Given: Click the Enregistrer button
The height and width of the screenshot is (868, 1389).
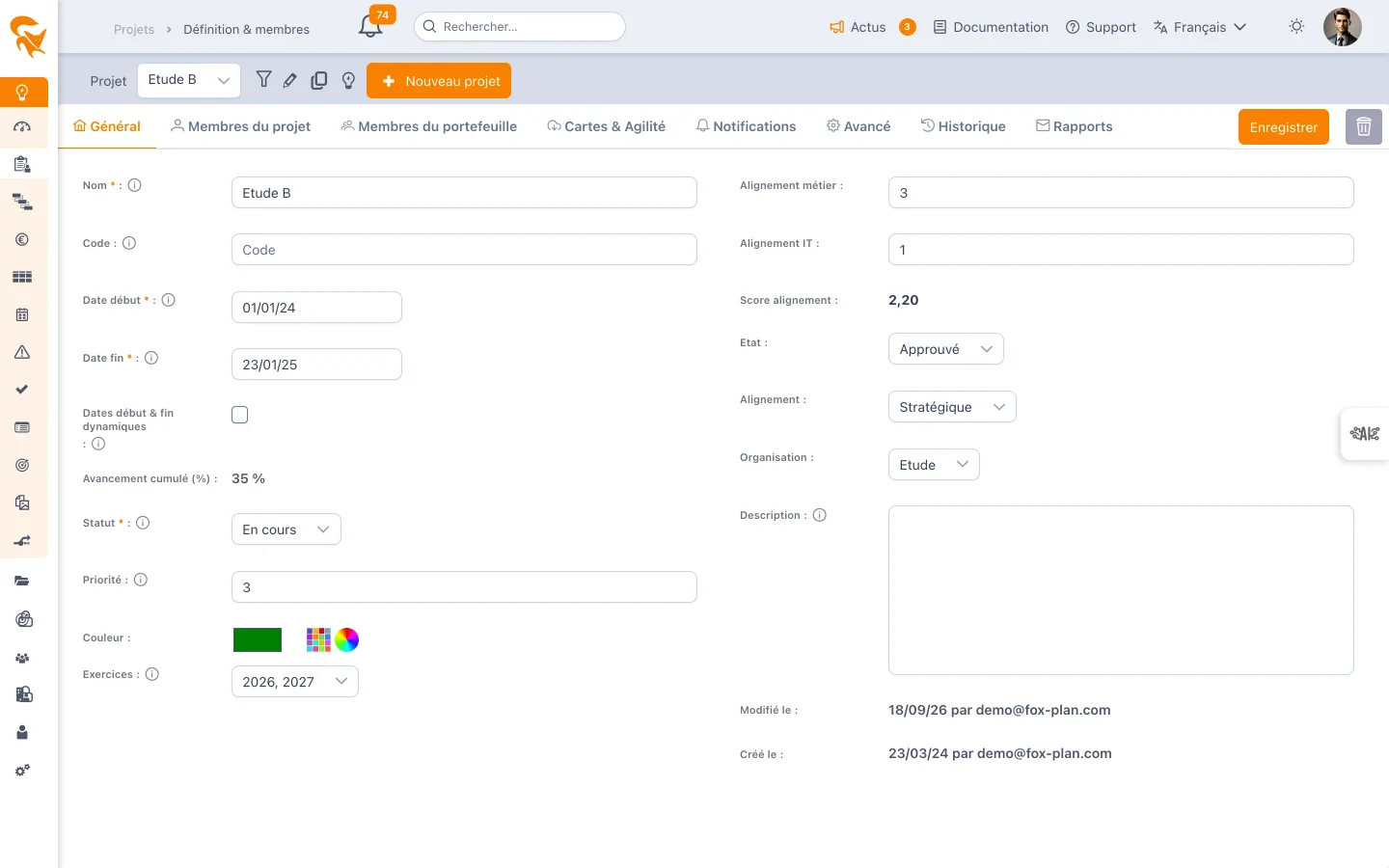Looking at the screenshot, I should [x=1284, y=127].
